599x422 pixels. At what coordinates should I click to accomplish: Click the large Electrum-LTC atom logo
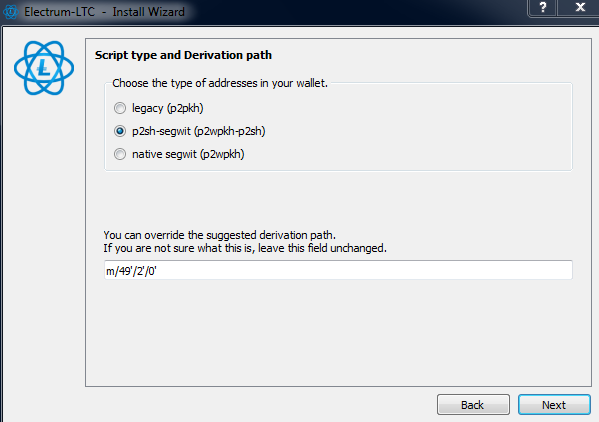click(x=44, y=68)
